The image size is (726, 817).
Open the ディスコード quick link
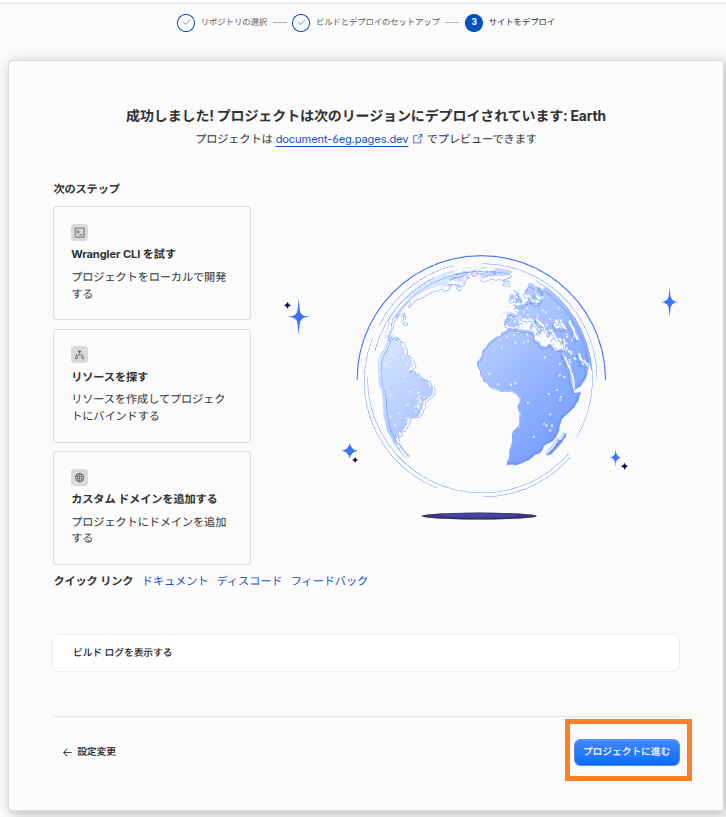249,580
